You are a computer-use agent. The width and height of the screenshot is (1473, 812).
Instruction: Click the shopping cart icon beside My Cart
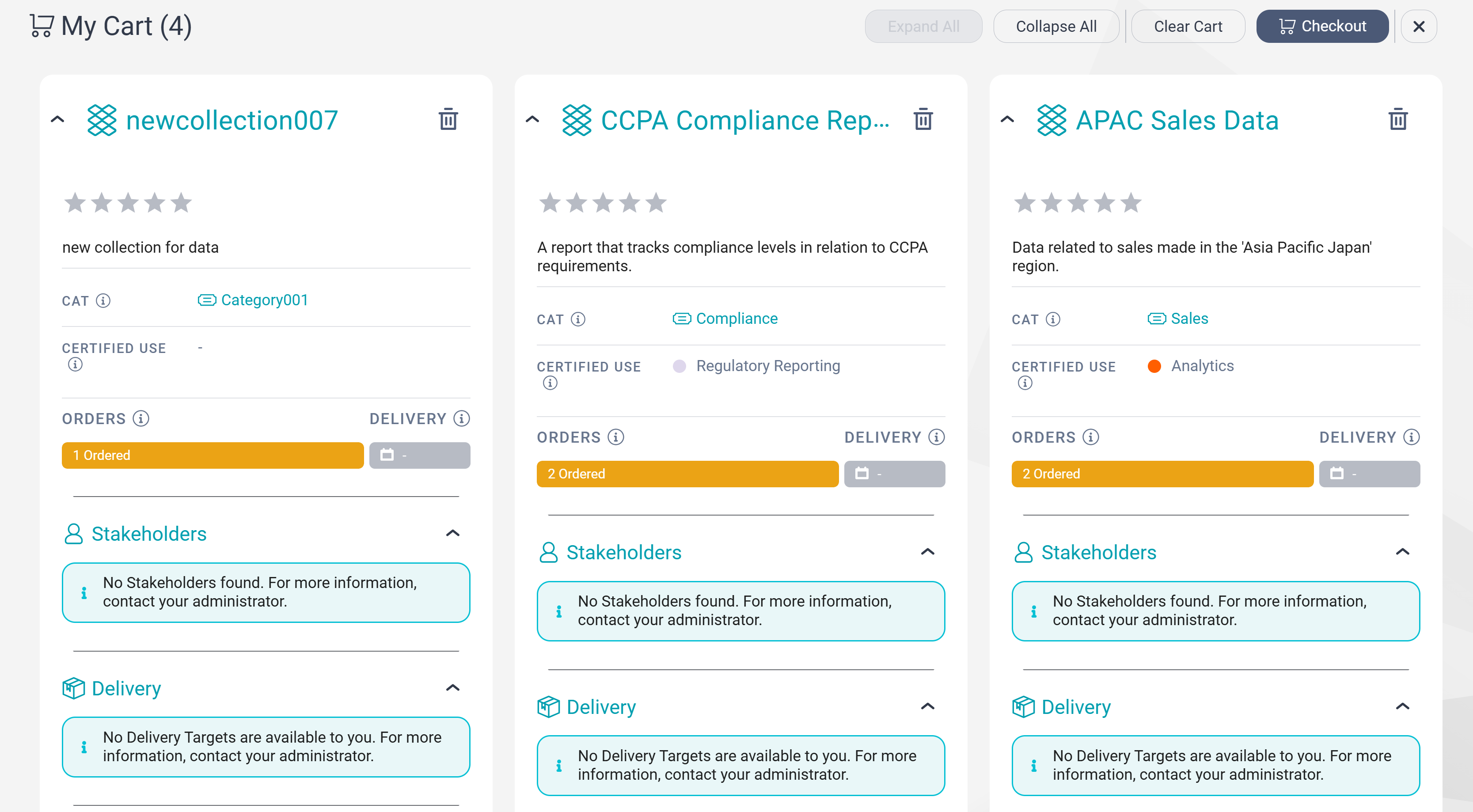click(42, 26)
